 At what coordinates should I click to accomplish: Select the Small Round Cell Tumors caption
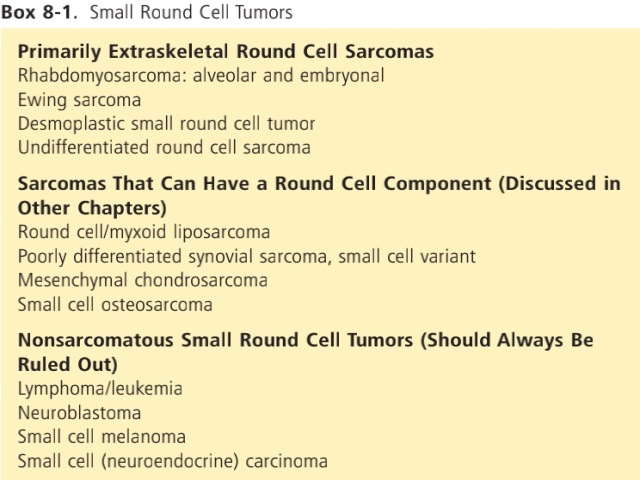tap(191, 12)
